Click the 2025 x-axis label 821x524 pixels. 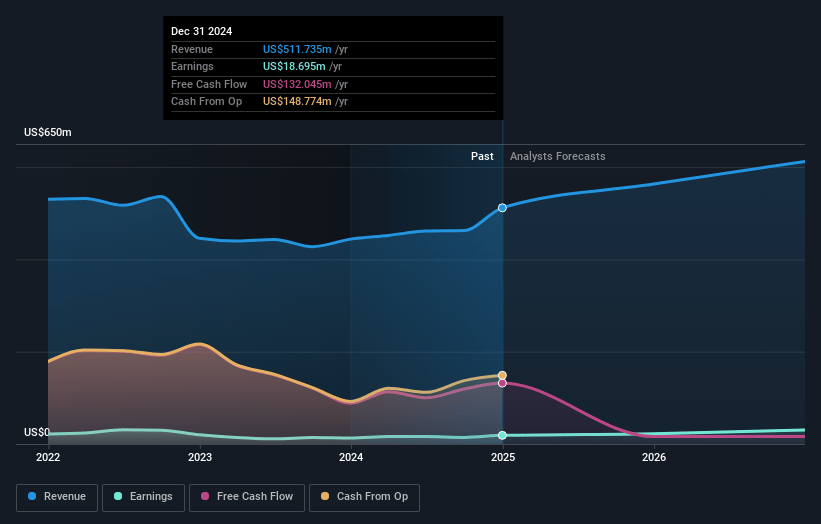click(x=503, y=457)
